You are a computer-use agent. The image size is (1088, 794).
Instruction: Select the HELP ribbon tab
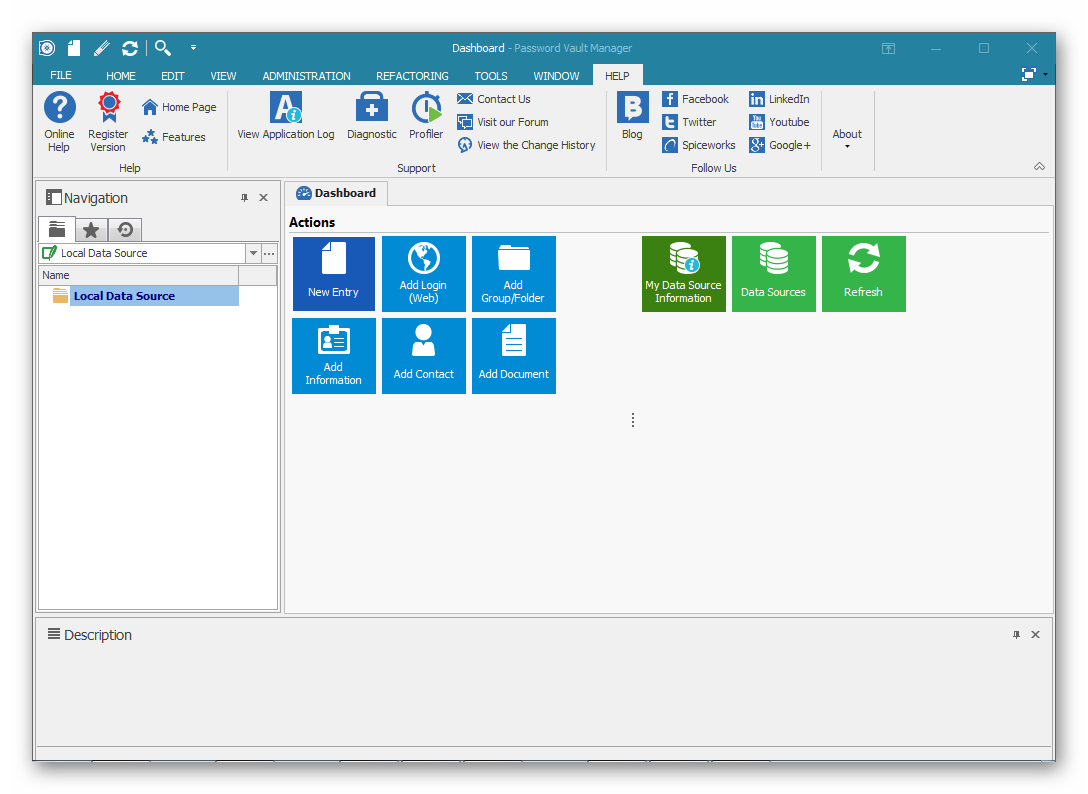[x=618, y=76]
